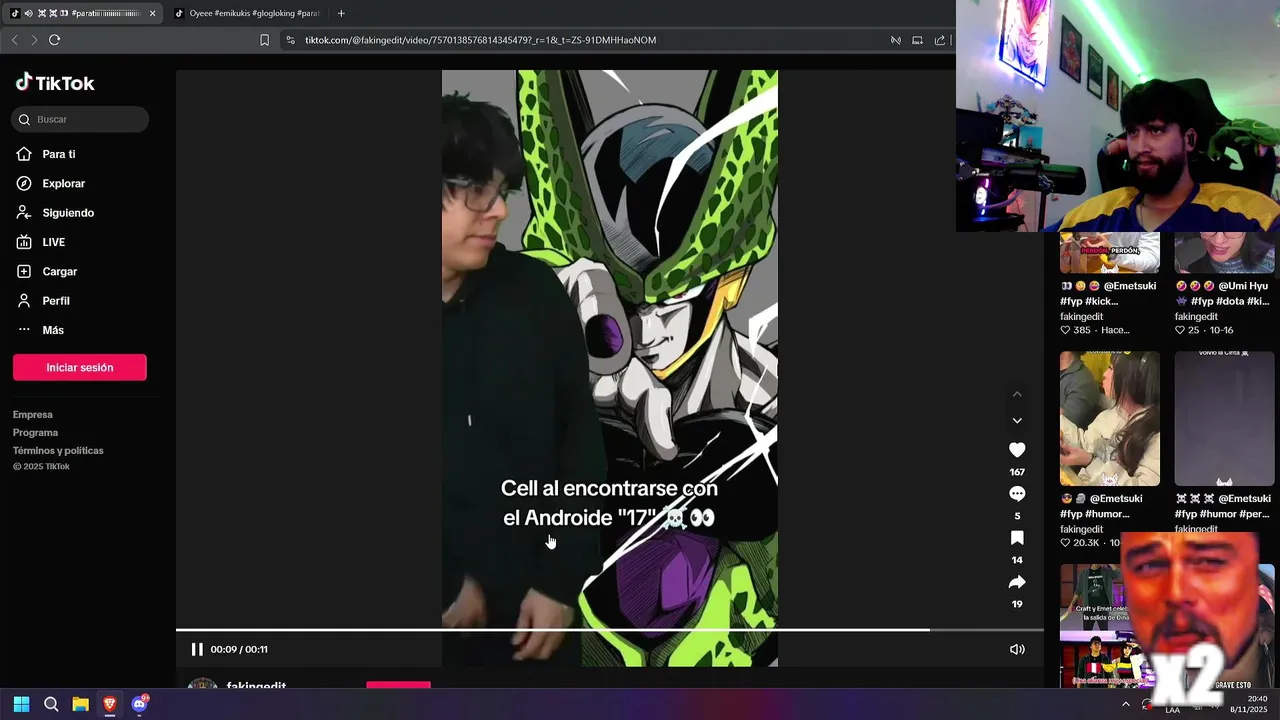Click the Iniciar sesión button
The image size is (1280, 720).
pyautogui.click(x=80, y=367)
